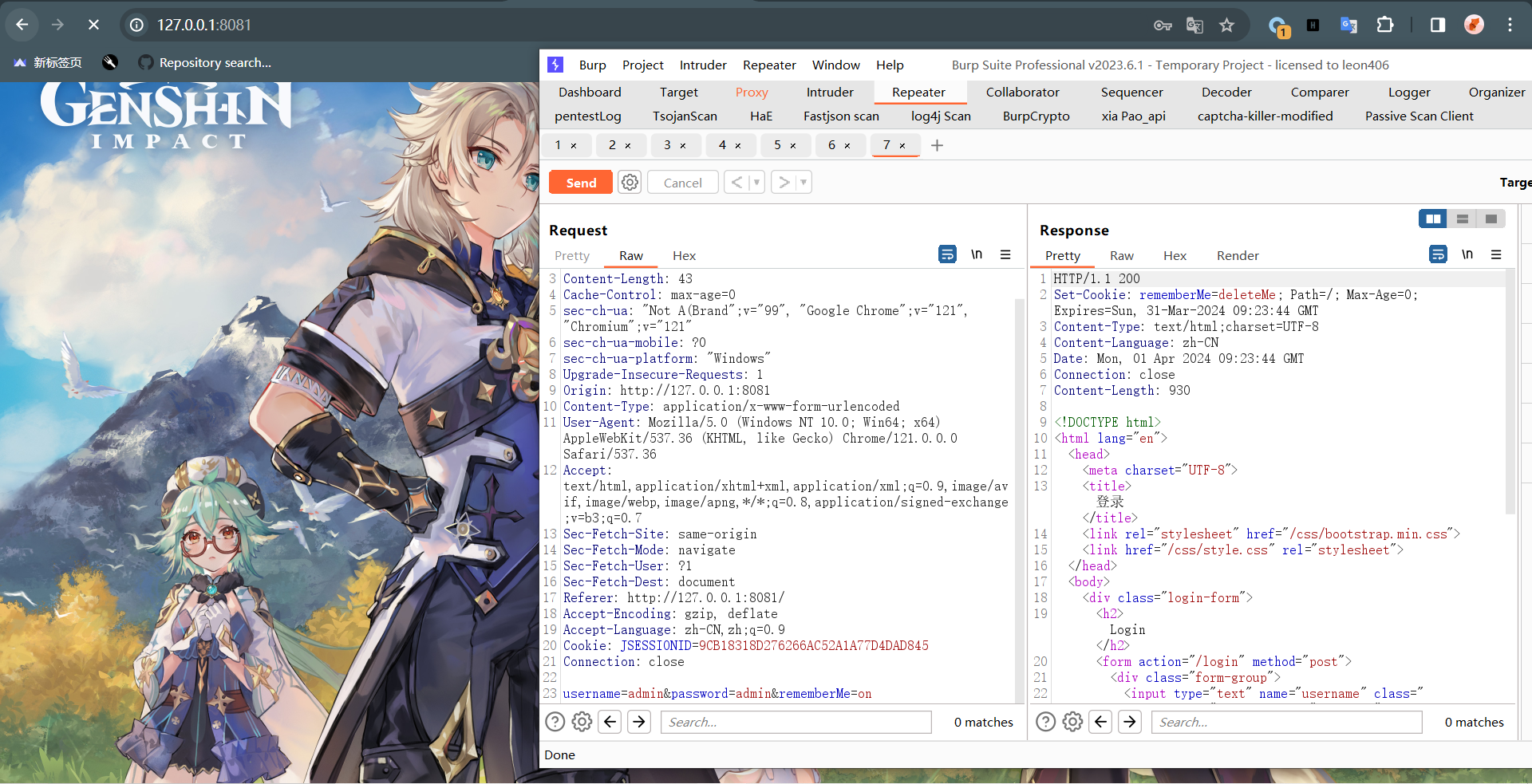Switch to Dashboard tab
1532x784 pixels.
point(590,92)
